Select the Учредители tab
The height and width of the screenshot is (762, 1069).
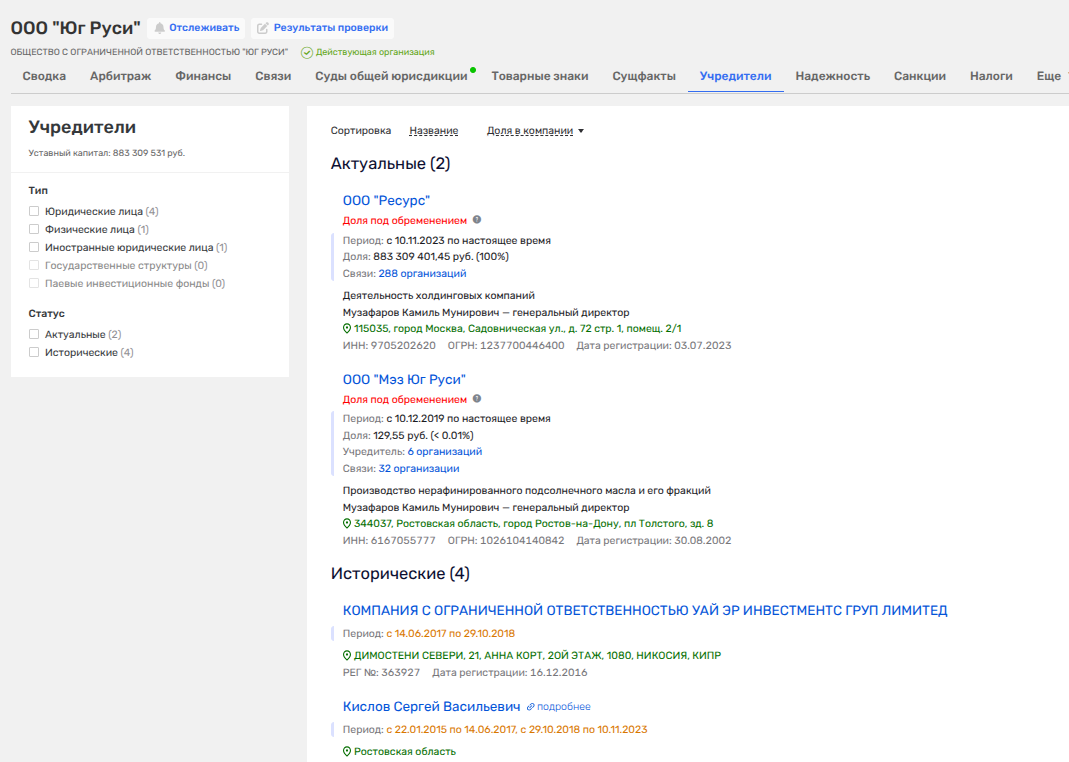(736, 76)
